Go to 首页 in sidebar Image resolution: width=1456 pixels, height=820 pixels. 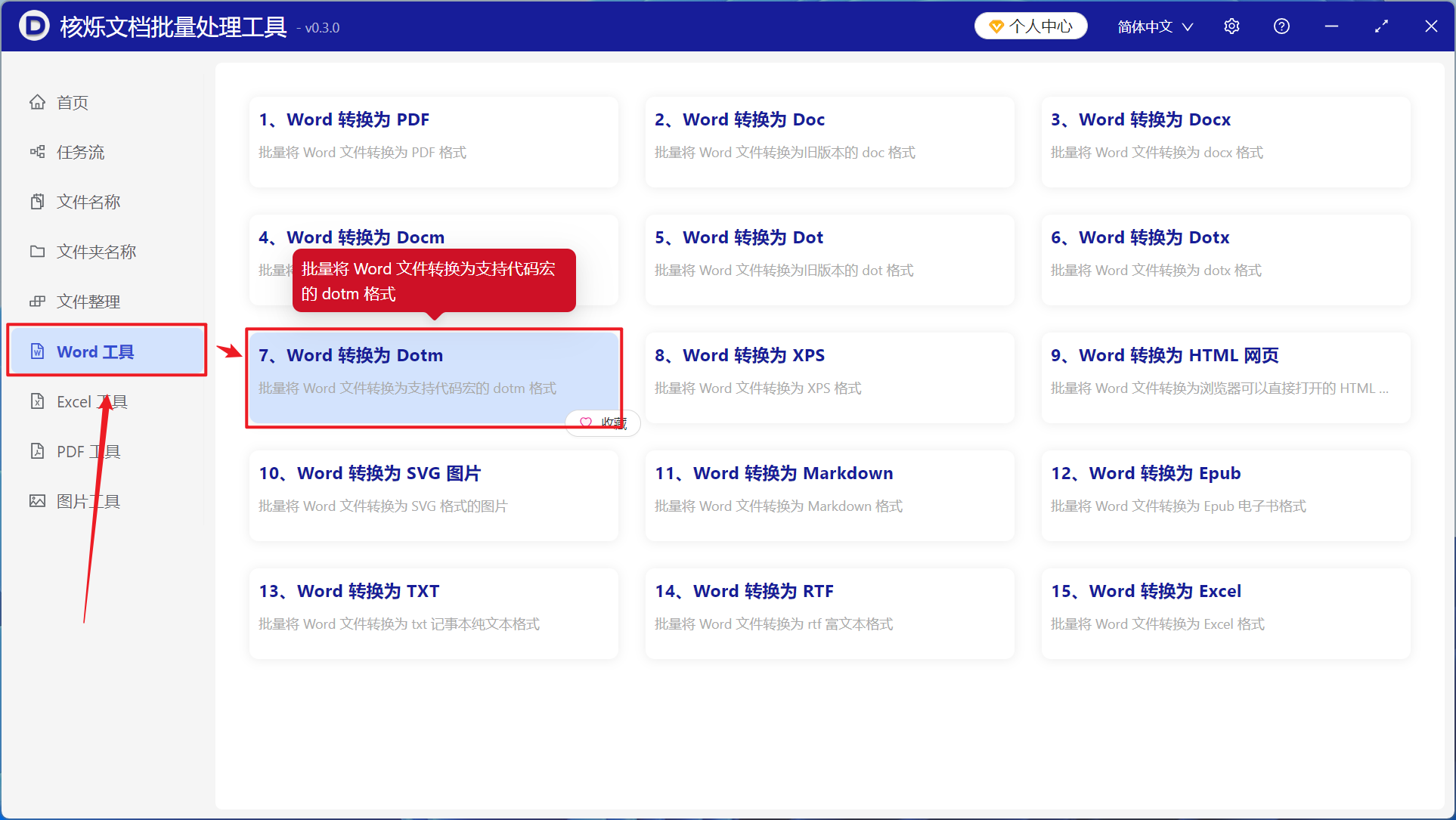coord(106,102)
